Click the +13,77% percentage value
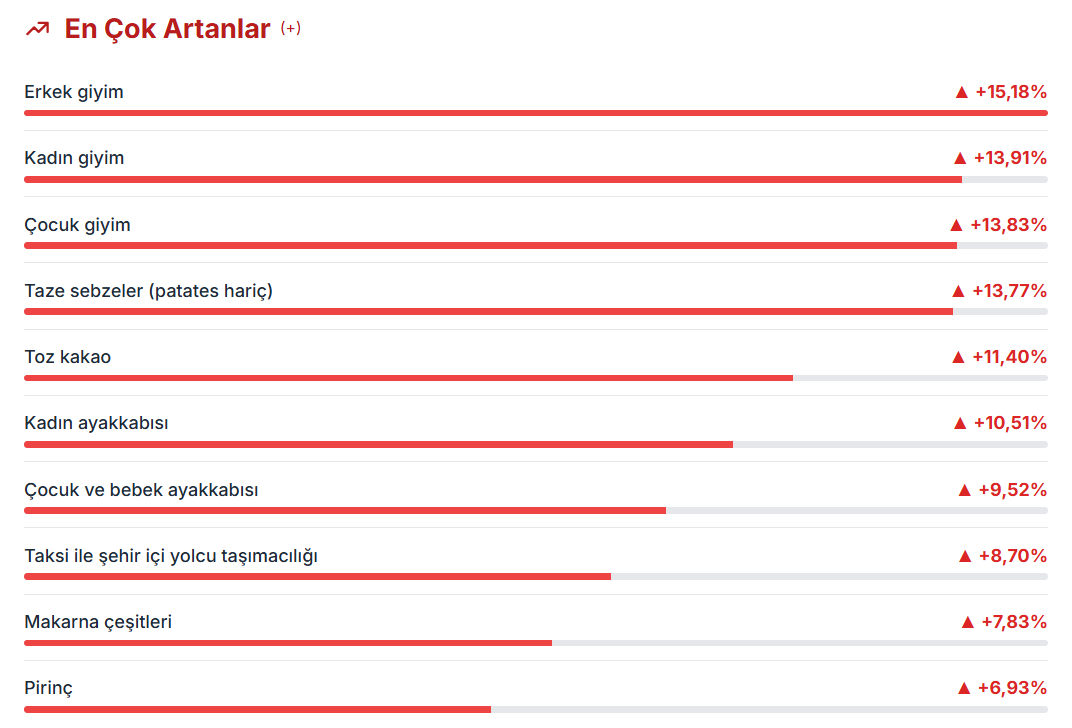Image resolution: width=1072 pixels, height=728 pixels. click(x=1010, y=291)
